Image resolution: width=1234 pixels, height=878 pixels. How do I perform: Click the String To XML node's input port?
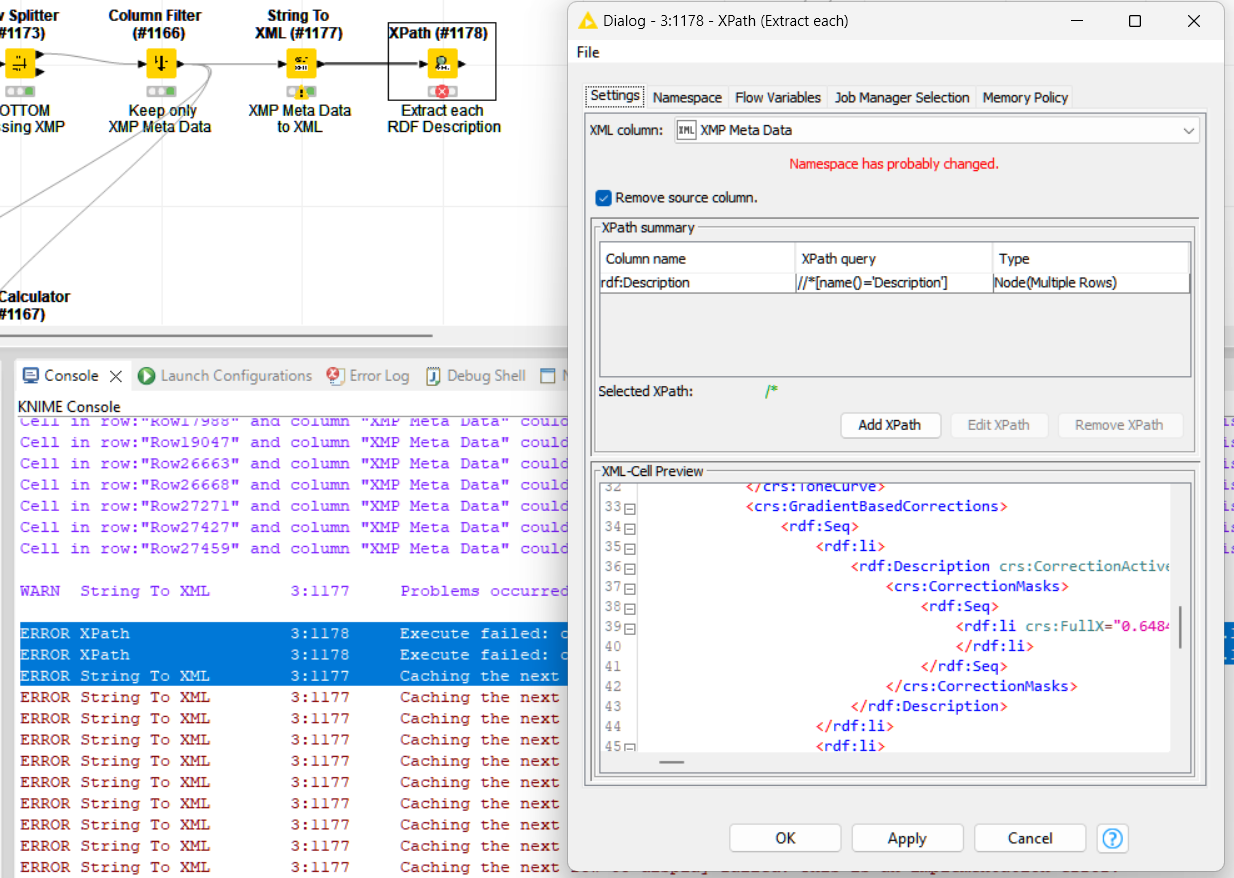coord(282,65)
